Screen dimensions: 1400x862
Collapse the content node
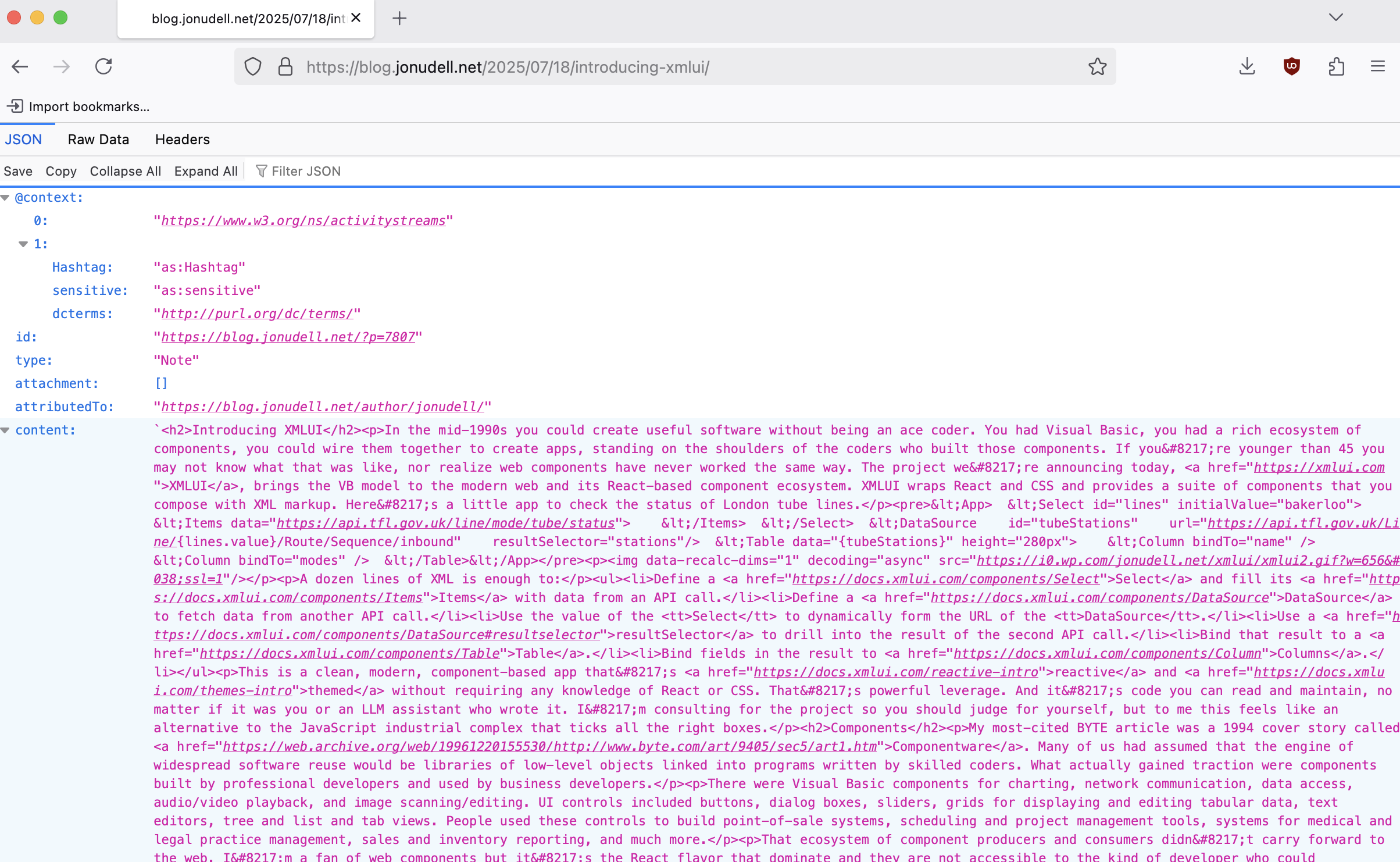[5, 430]
